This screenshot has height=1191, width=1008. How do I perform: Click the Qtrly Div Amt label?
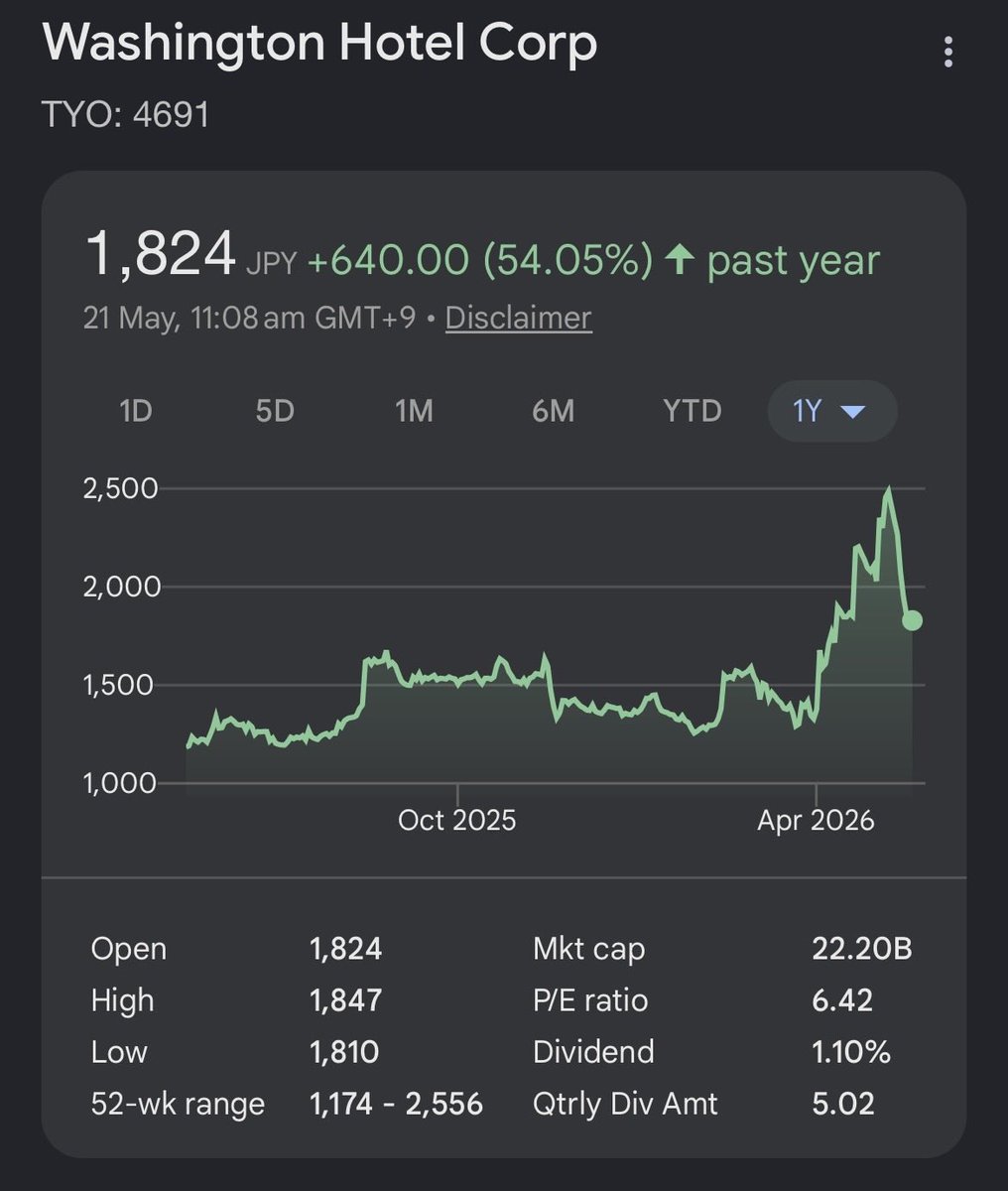point(625,1104)
